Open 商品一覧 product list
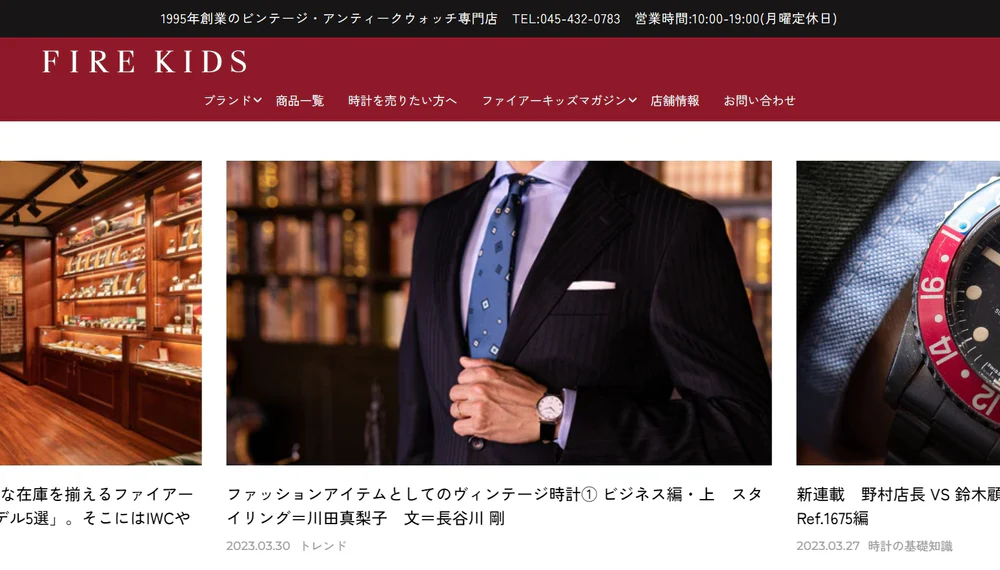Screen dimensions: 1000x570 [300, 100]
